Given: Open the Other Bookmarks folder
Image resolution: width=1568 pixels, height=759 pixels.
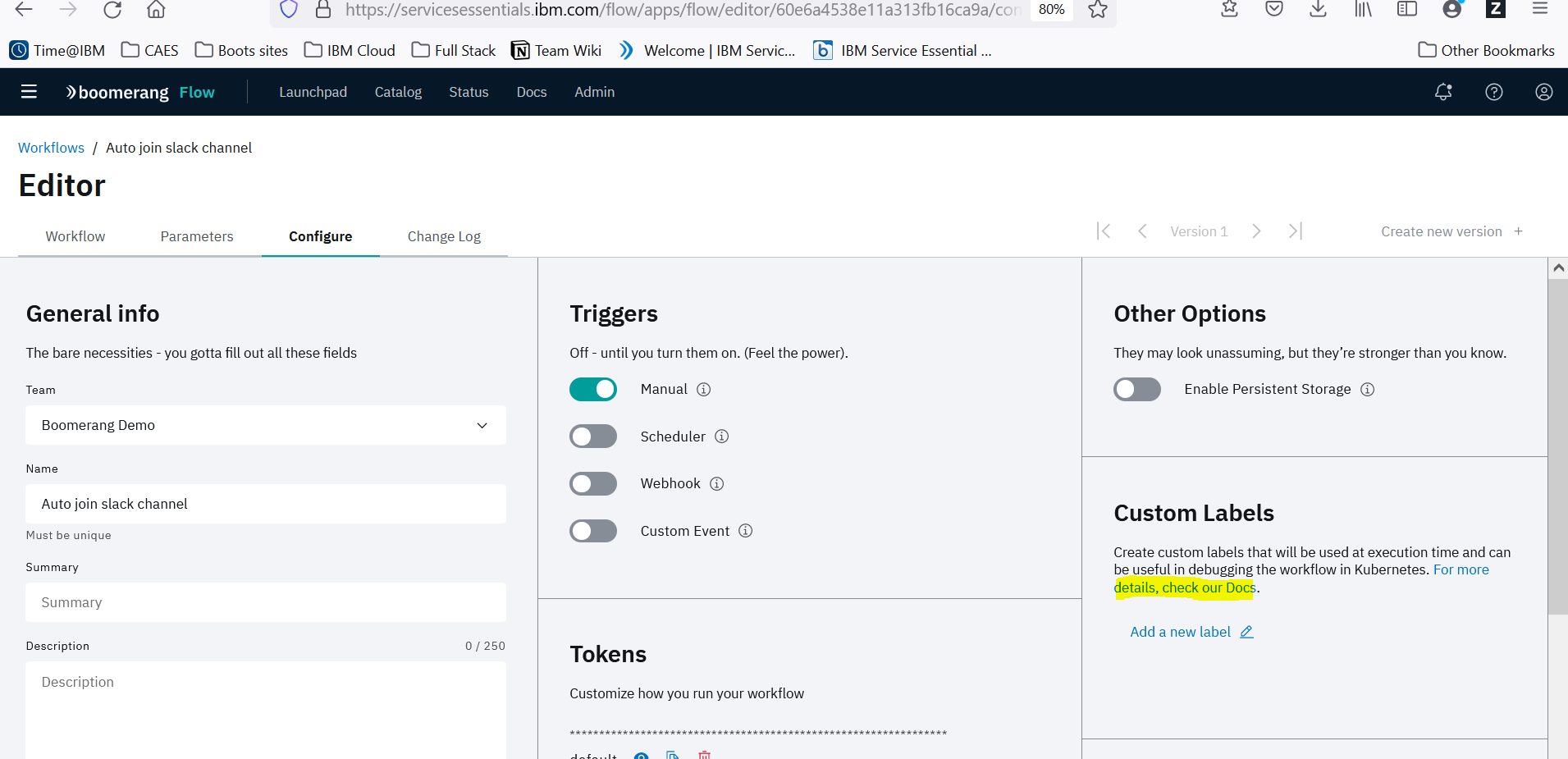Looking at the screenshot, I should (1486, 50).
